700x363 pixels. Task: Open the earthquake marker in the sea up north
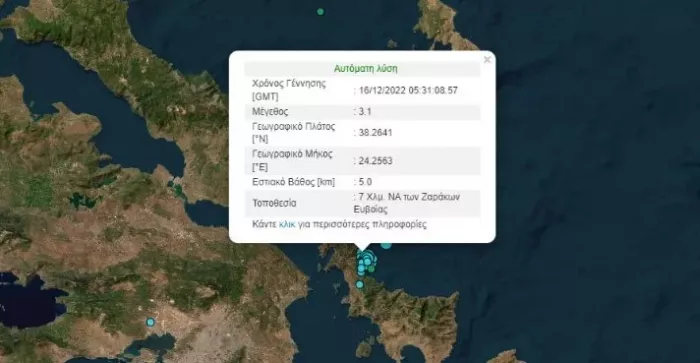(x=320, y=12)
